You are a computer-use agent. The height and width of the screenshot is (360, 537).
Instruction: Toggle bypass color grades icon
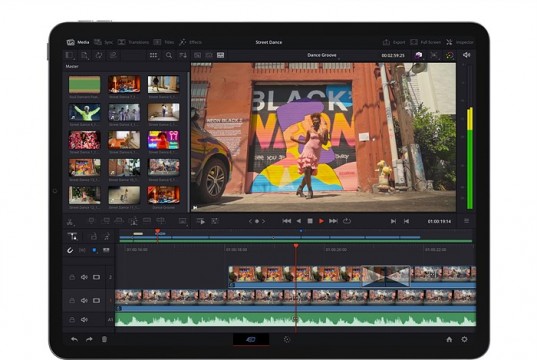tap(450, 55)
